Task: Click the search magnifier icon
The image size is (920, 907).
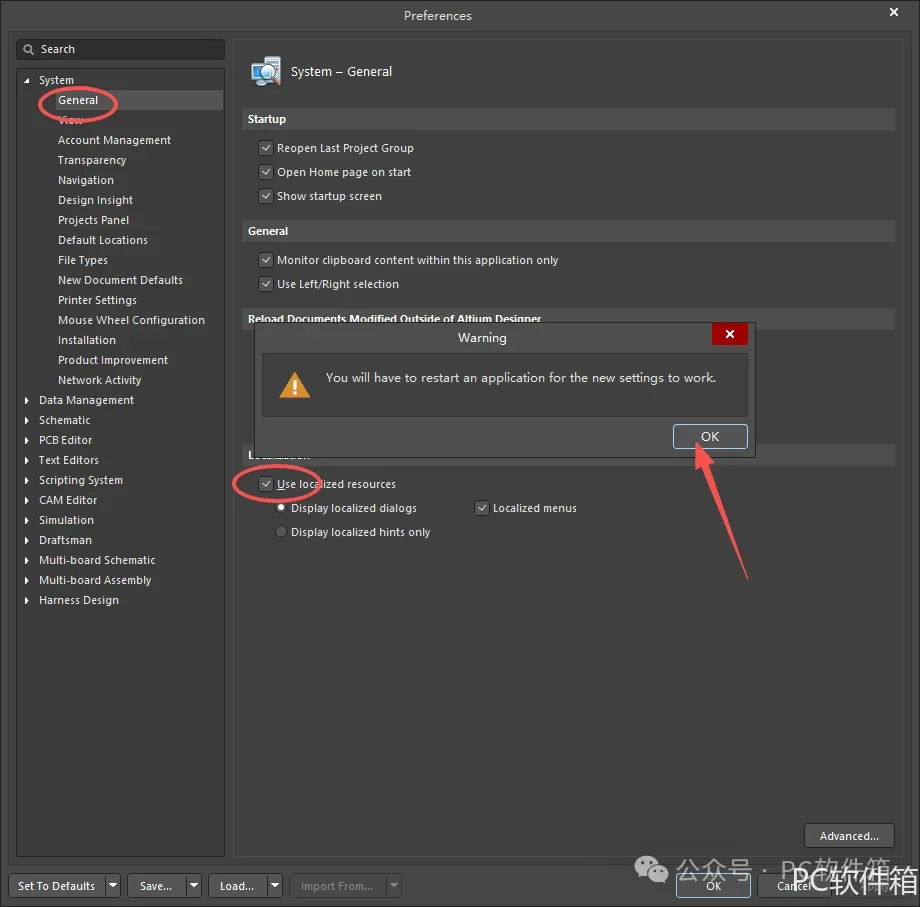Action: [28, 49]
